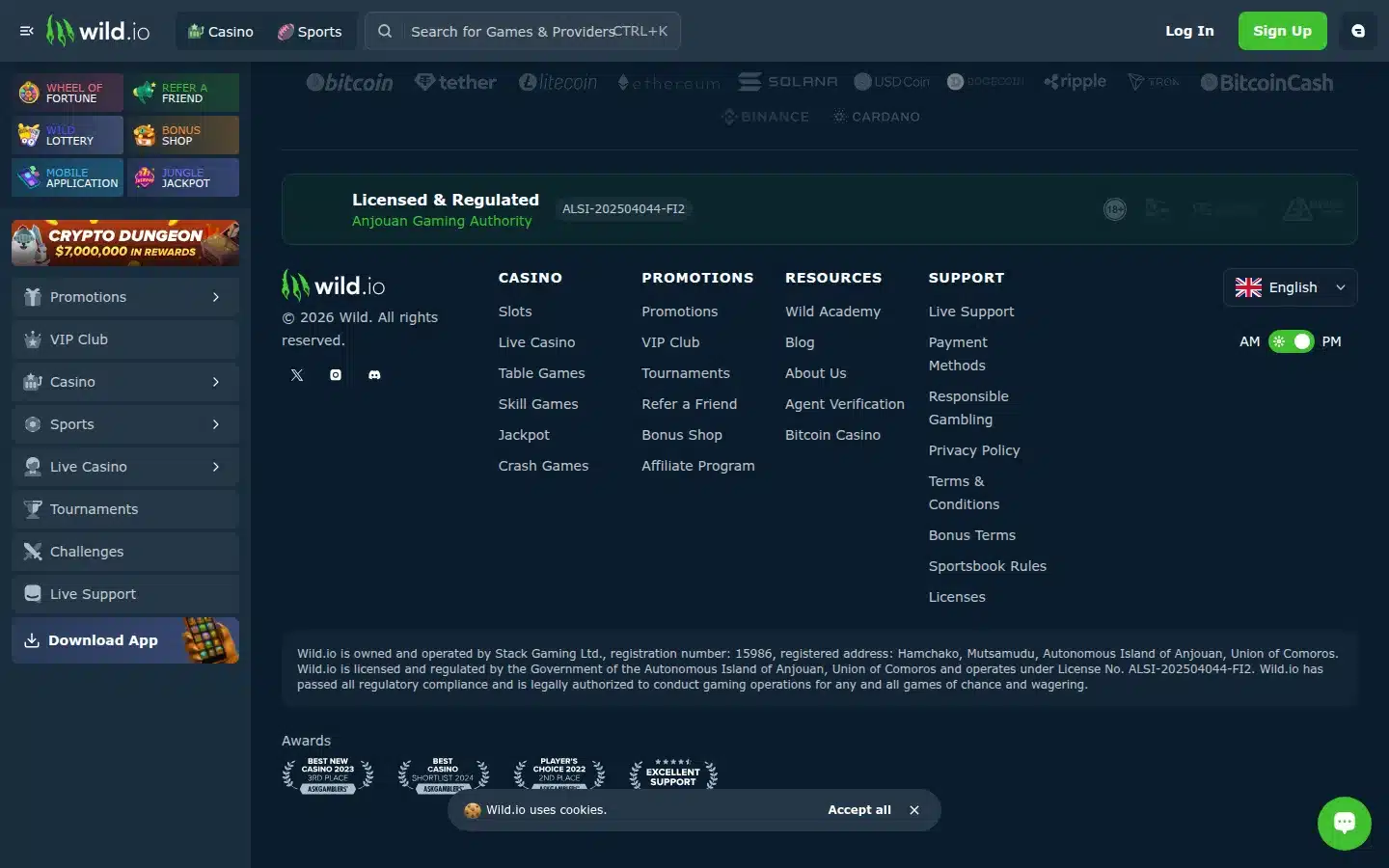Toggle the AM/PM time switch
This screenshot has width=1389, height=868.
[x=1291, y=341]
